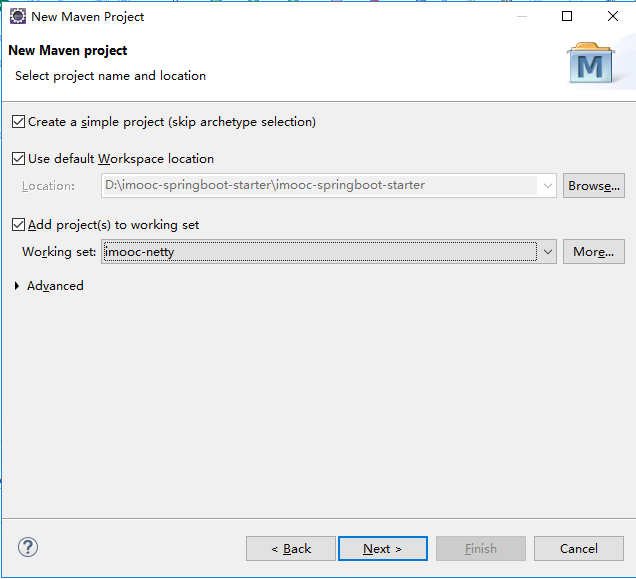Go to Next wizard page

[x=382, y=548]
